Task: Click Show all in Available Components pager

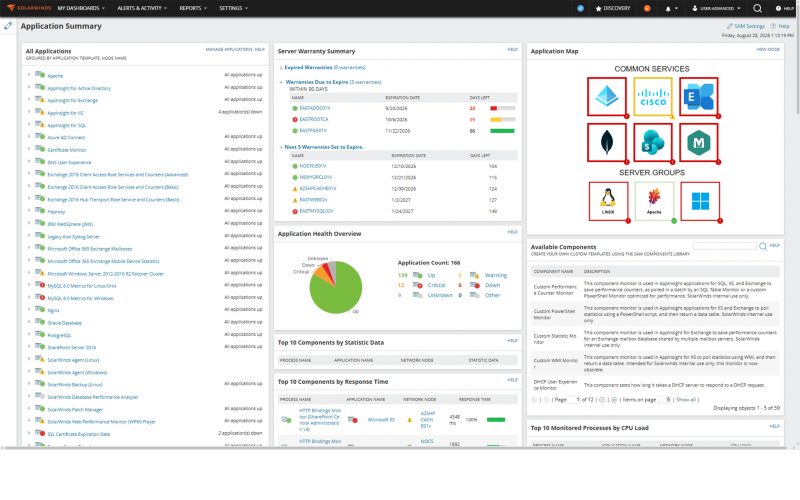Action: (686, 400)
